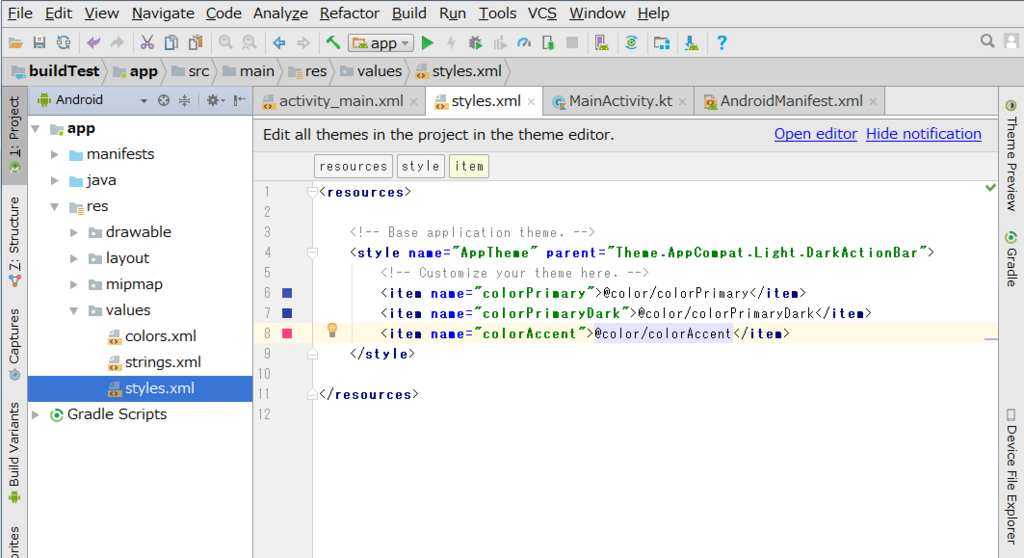The height and width of the screenshot is (558, 1024).
Task: Open the VCS menu
Action: tap(542, 13)
